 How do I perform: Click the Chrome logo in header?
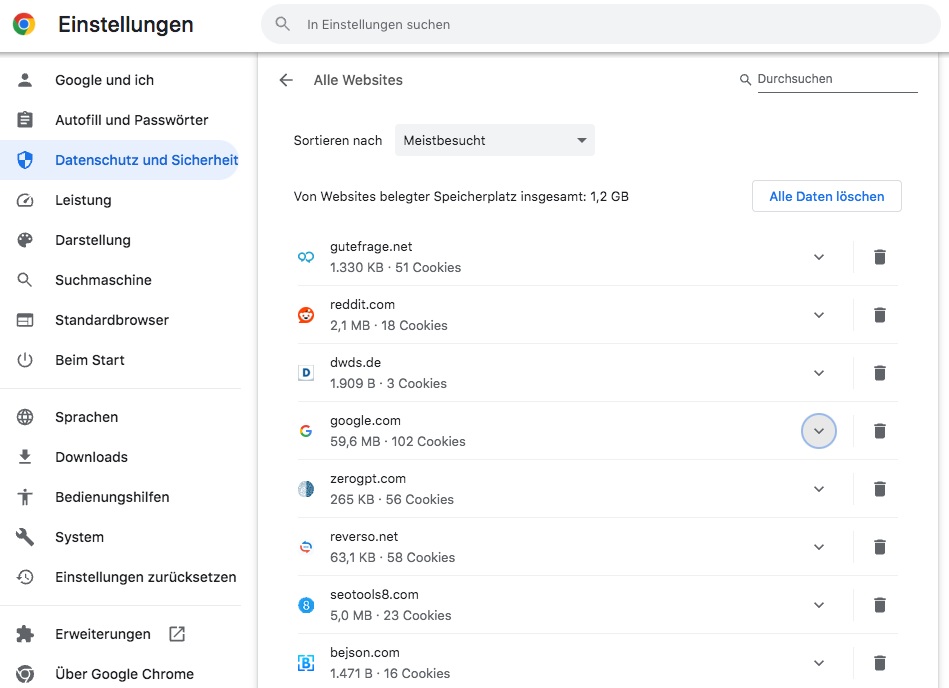(24, 25)
